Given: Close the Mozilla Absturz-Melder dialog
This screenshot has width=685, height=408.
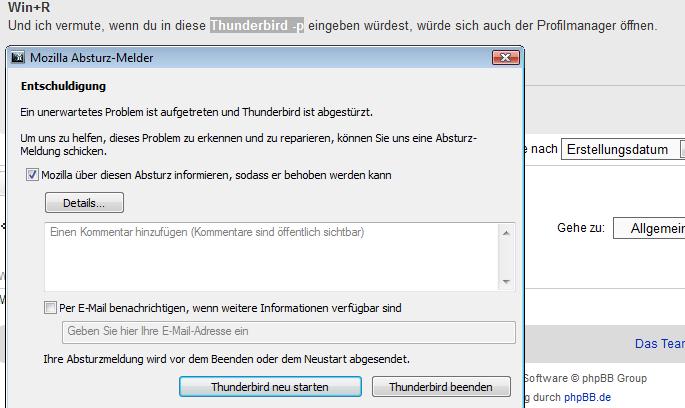Looking at the screenshot, I should [505, 57].
